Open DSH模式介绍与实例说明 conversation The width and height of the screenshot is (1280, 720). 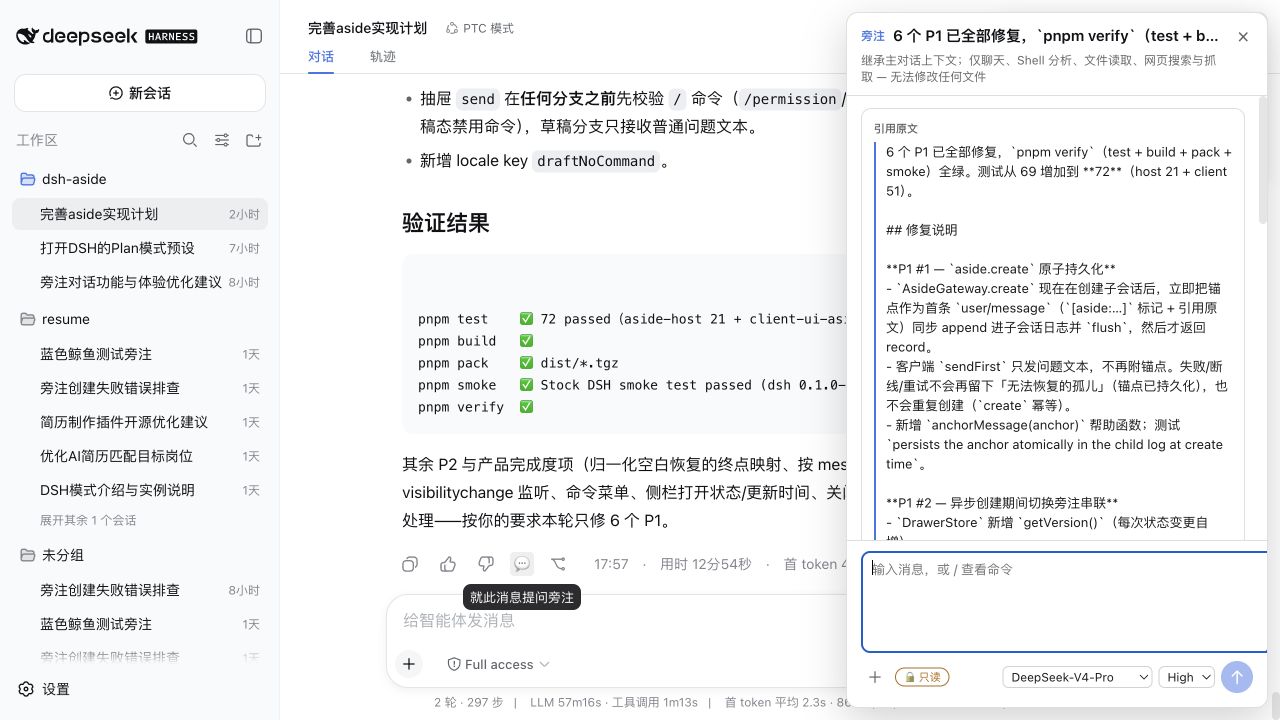(140, 490)
